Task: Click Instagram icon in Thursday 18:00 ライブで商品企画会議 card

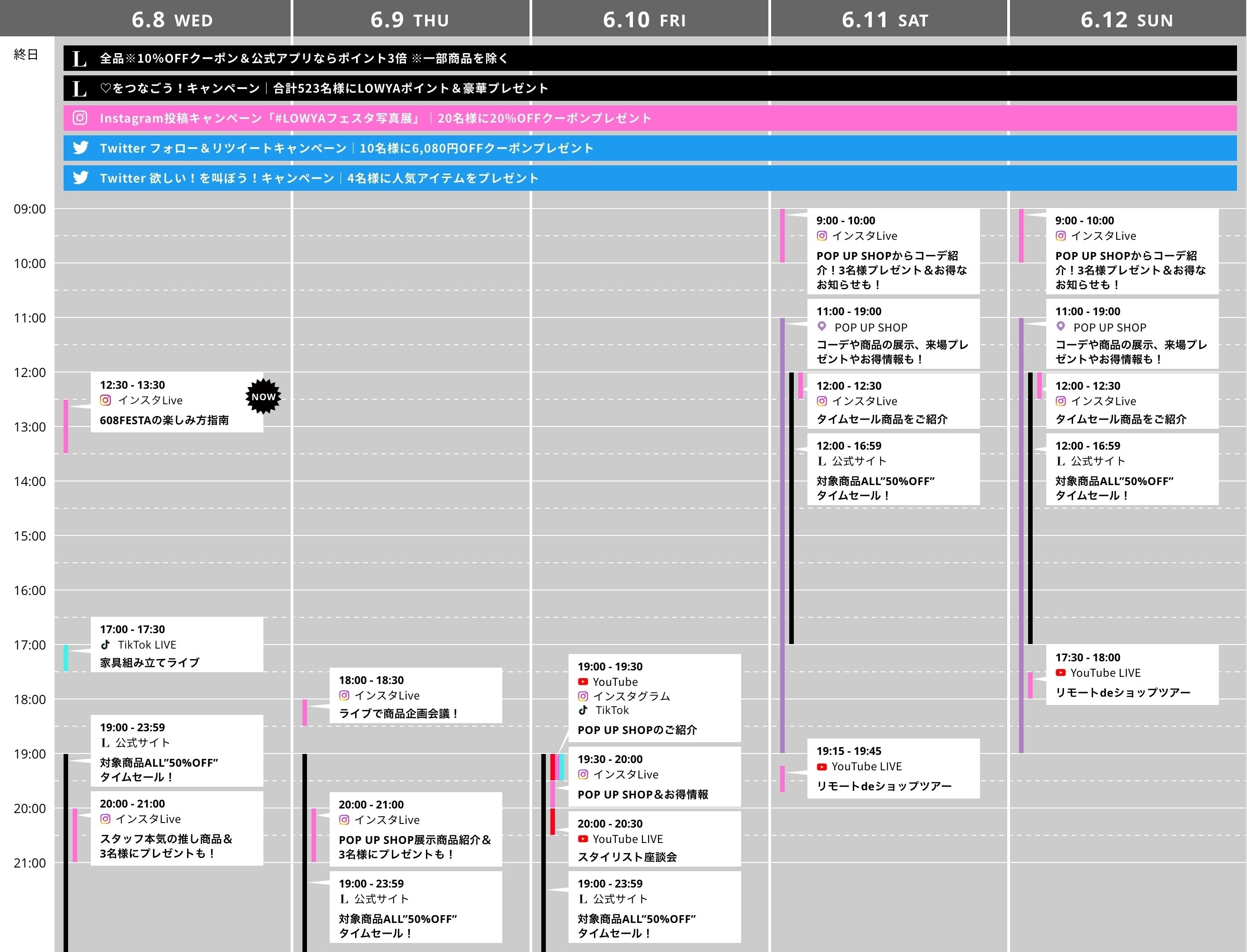Action: [x=344, y=695]
